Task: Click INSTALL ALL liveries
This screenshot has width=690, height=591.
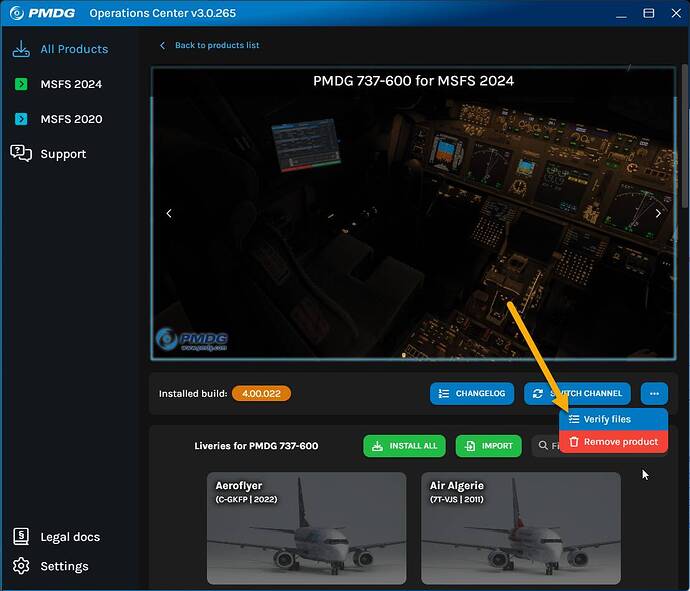Action: tap(404, 446)
